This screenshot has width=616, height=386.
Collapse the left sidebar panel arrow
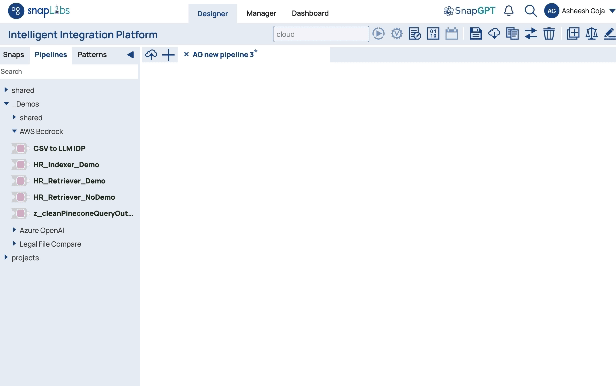(x=130, y=55)
